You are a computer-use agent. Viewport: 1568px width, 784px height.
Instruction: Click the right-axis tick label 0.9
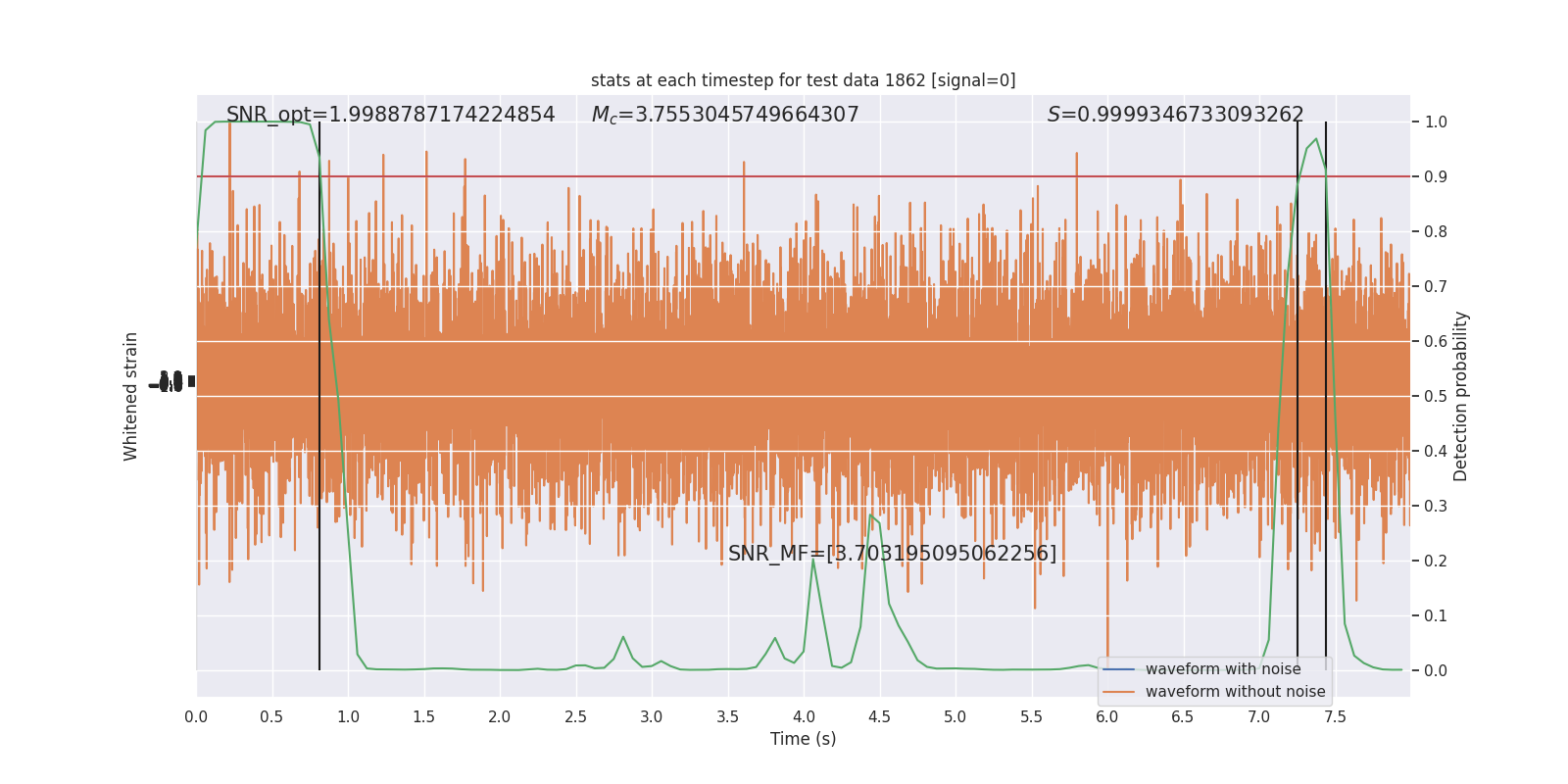[1436, 176]
